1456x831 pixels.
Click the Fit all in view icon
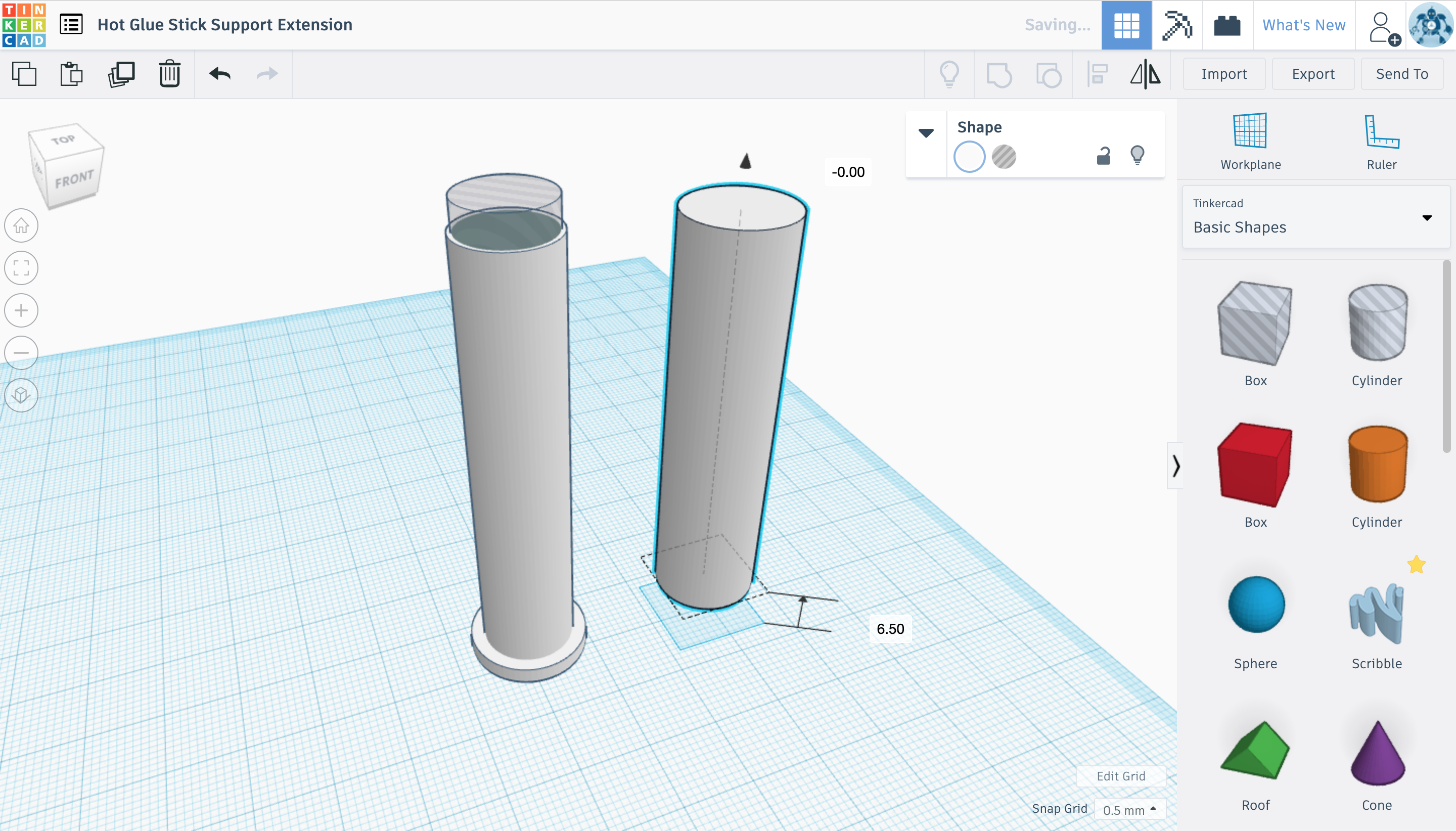point(21,268)
